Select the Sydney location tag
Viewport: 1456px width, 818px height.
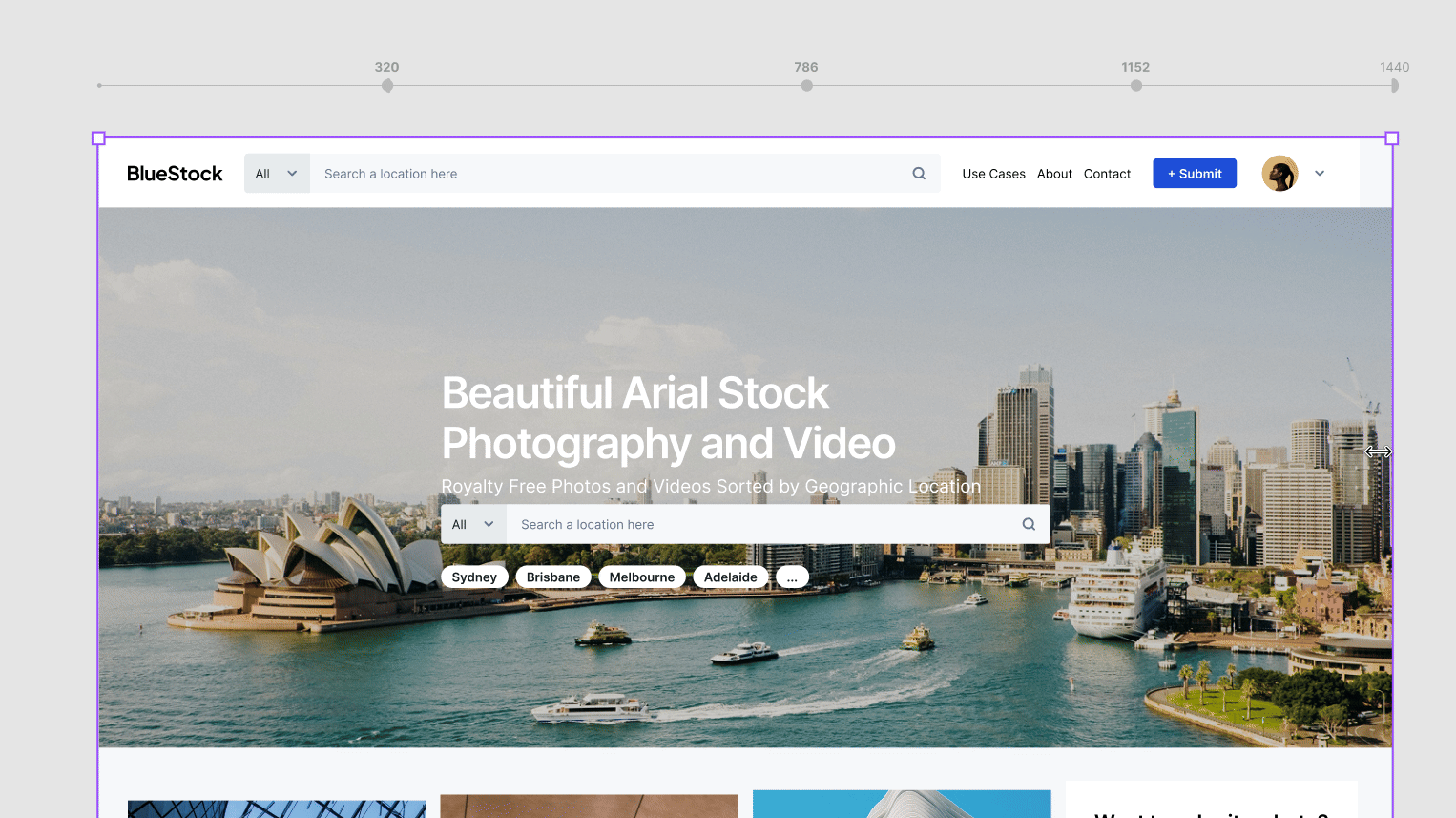click(x=474, y=577)
